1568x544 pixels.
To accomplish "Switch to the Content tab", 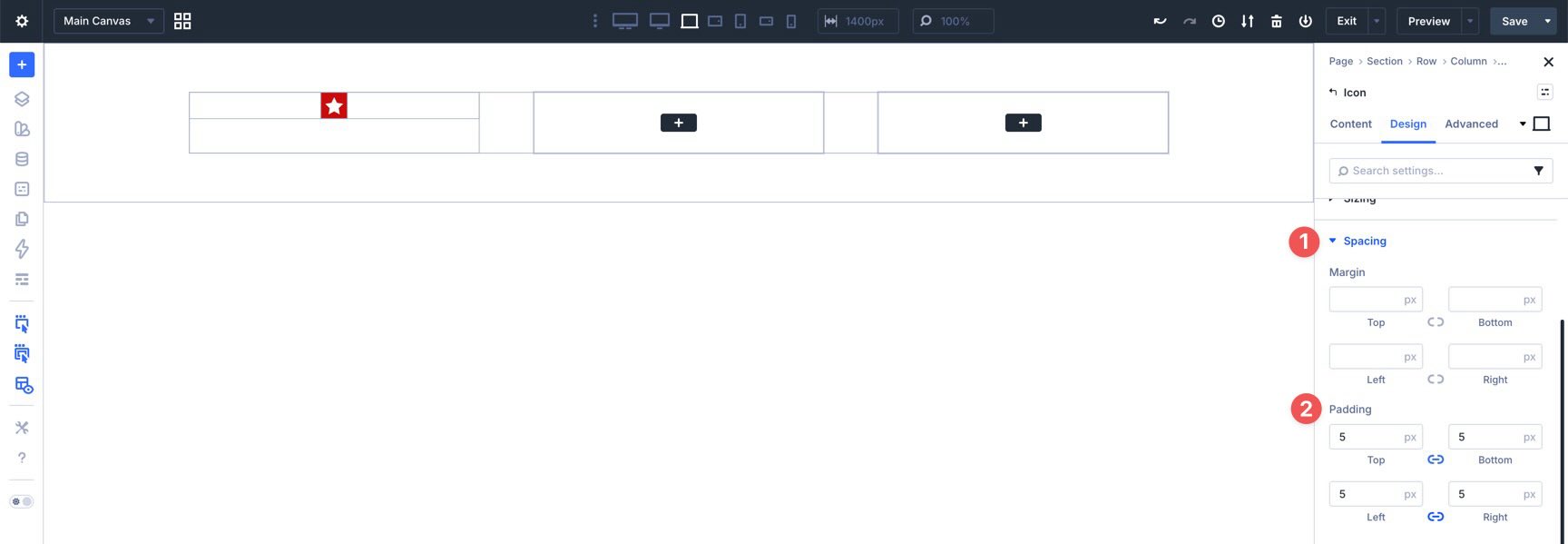I will coord(1350,124).
